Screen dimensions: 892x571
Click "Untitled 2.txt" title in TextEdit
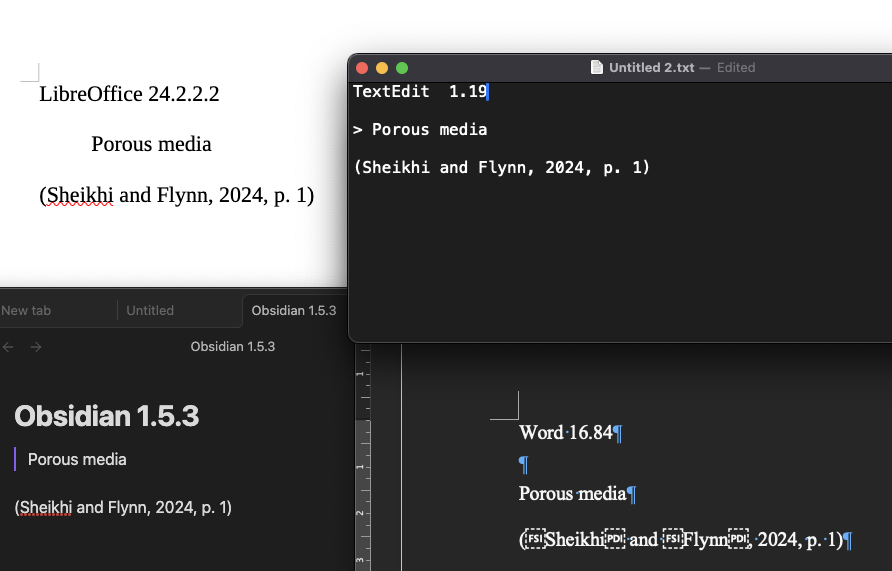[x=651, y=68]
